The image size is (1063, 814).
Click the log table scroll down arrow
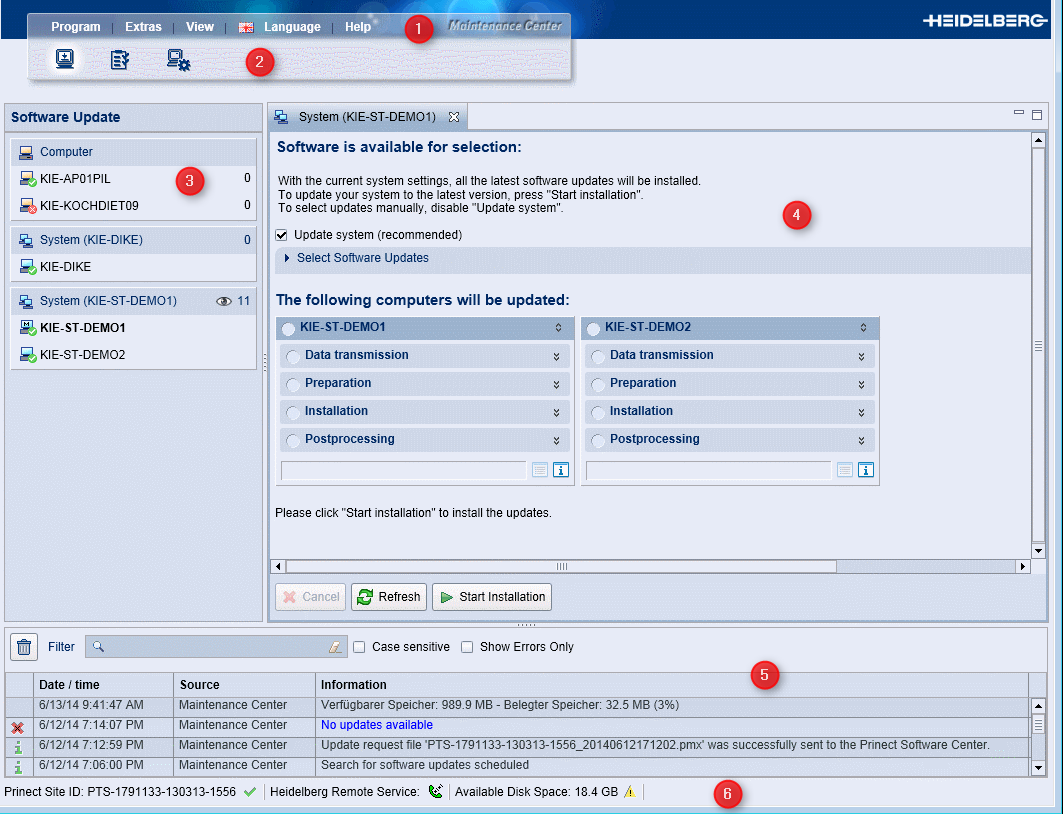(1038, 768)
